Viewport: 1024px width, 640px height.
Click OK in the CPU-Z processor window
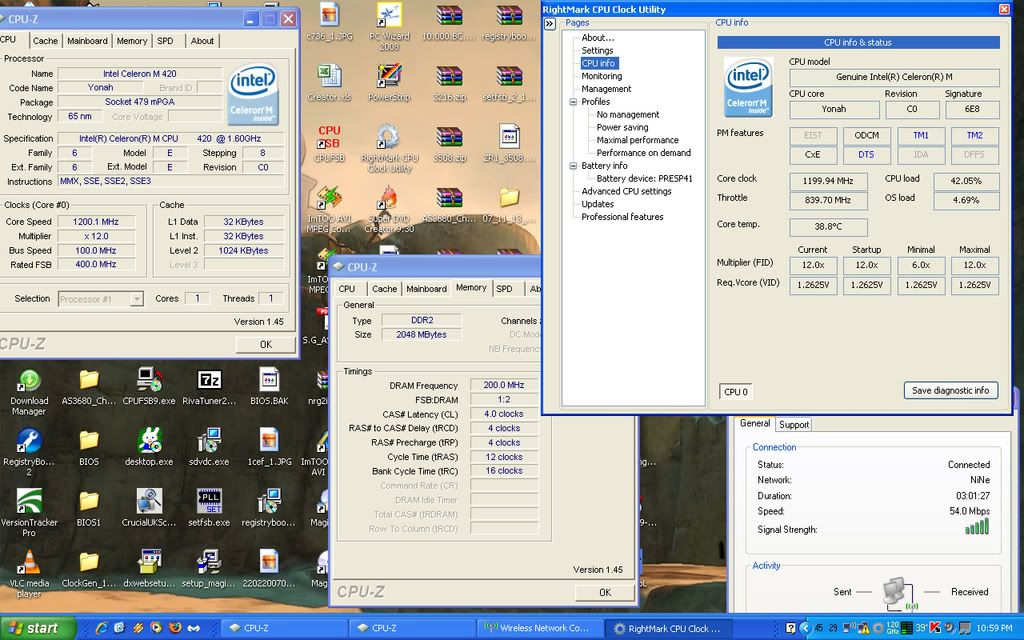(266, 344)
